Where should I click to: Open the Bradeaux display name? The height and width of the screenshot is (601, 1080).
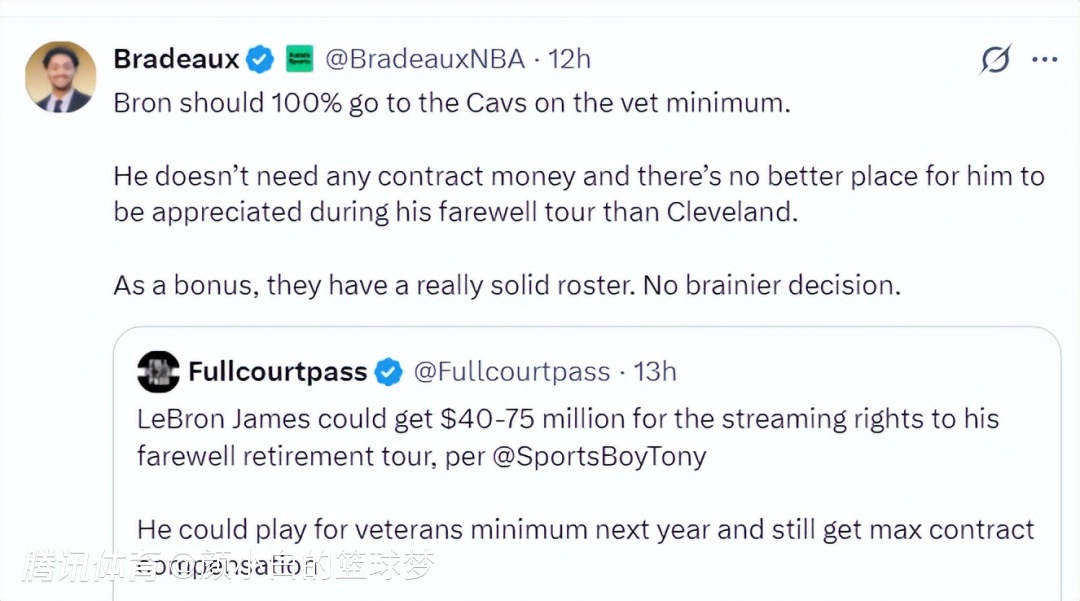(x=176, y=59)
